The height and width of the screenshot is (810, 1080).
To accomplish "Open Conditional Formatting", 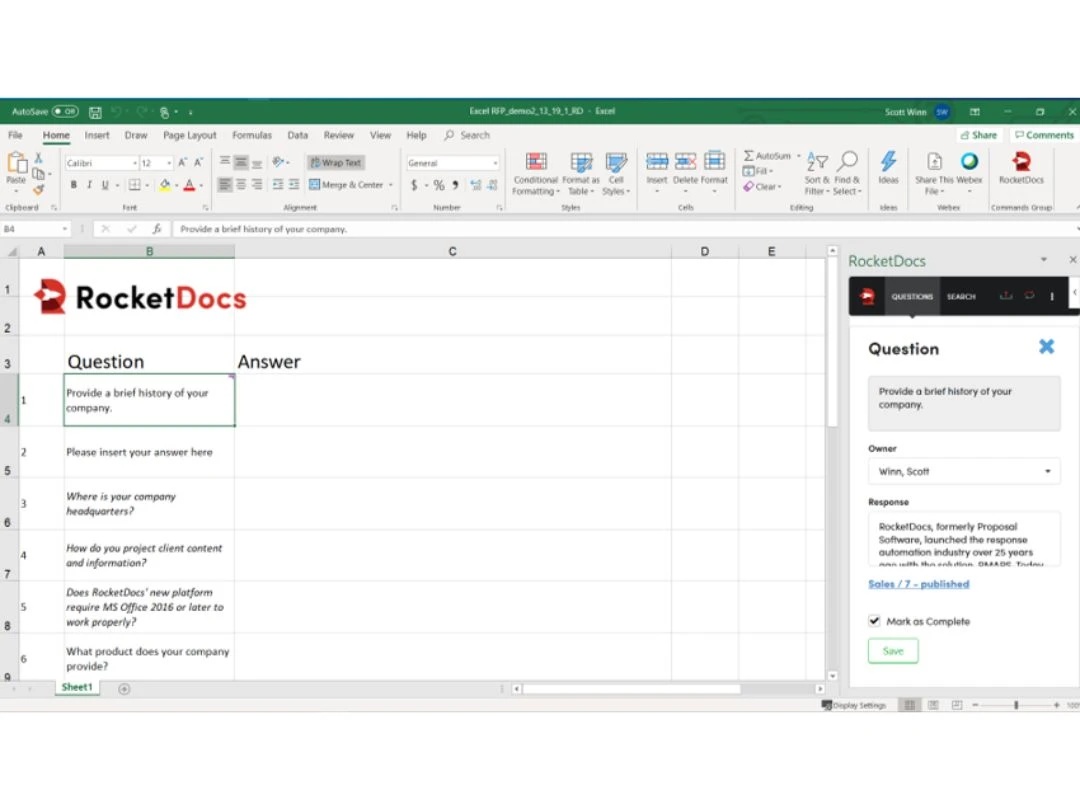I will [535, 174].
